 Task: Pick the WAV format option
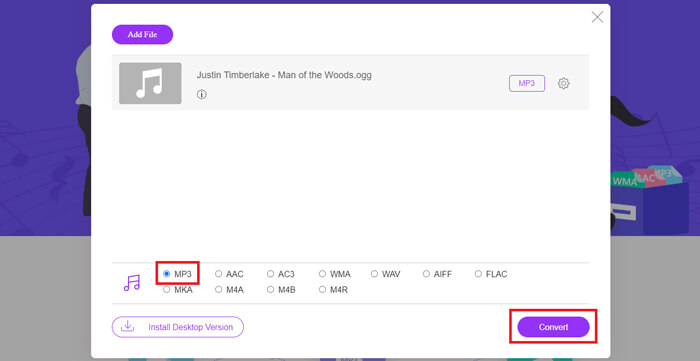point(374,274)
